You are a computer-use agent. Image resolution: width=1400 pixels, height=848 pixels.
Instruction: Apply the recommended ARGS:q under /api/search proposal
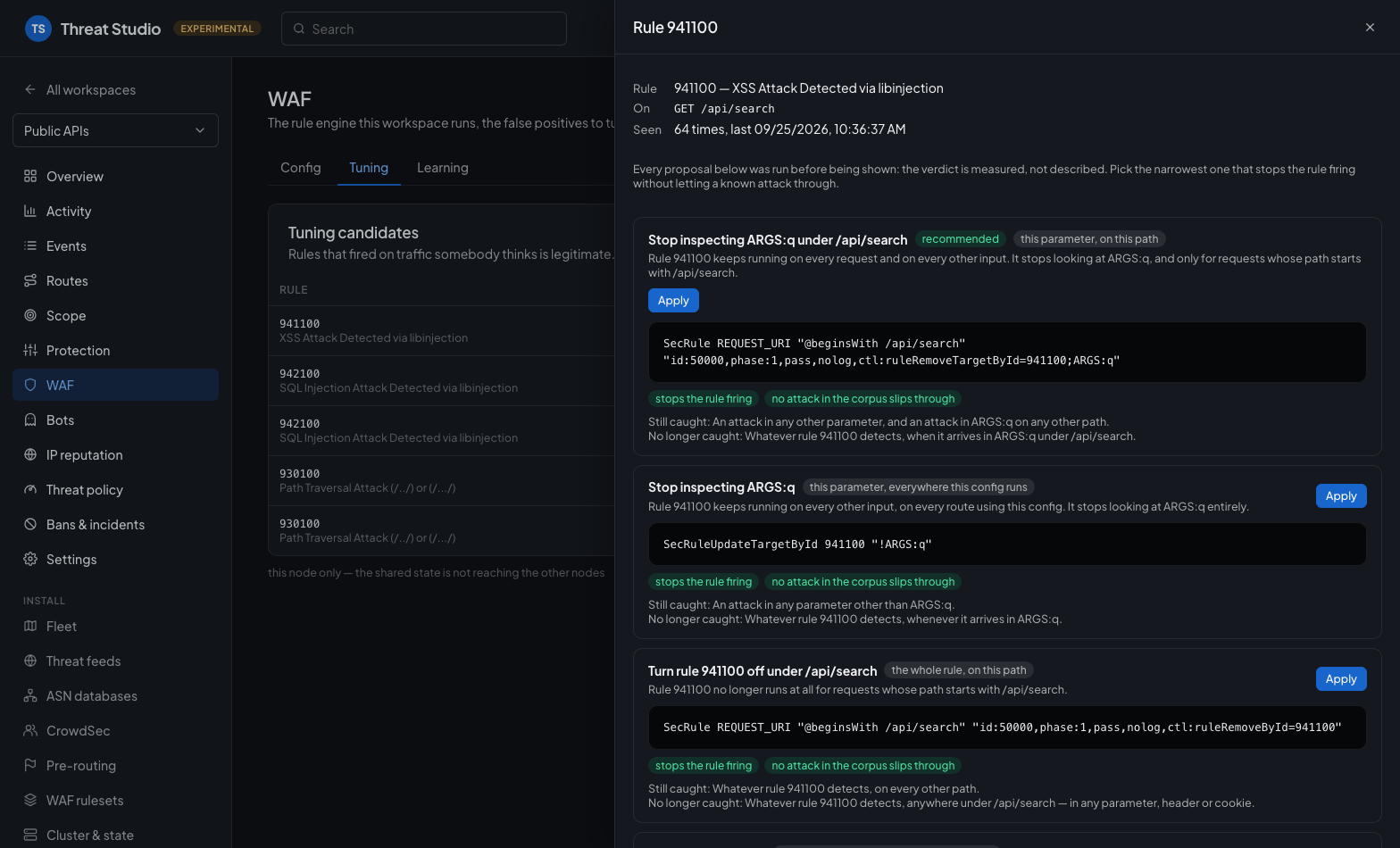point(673,301)
